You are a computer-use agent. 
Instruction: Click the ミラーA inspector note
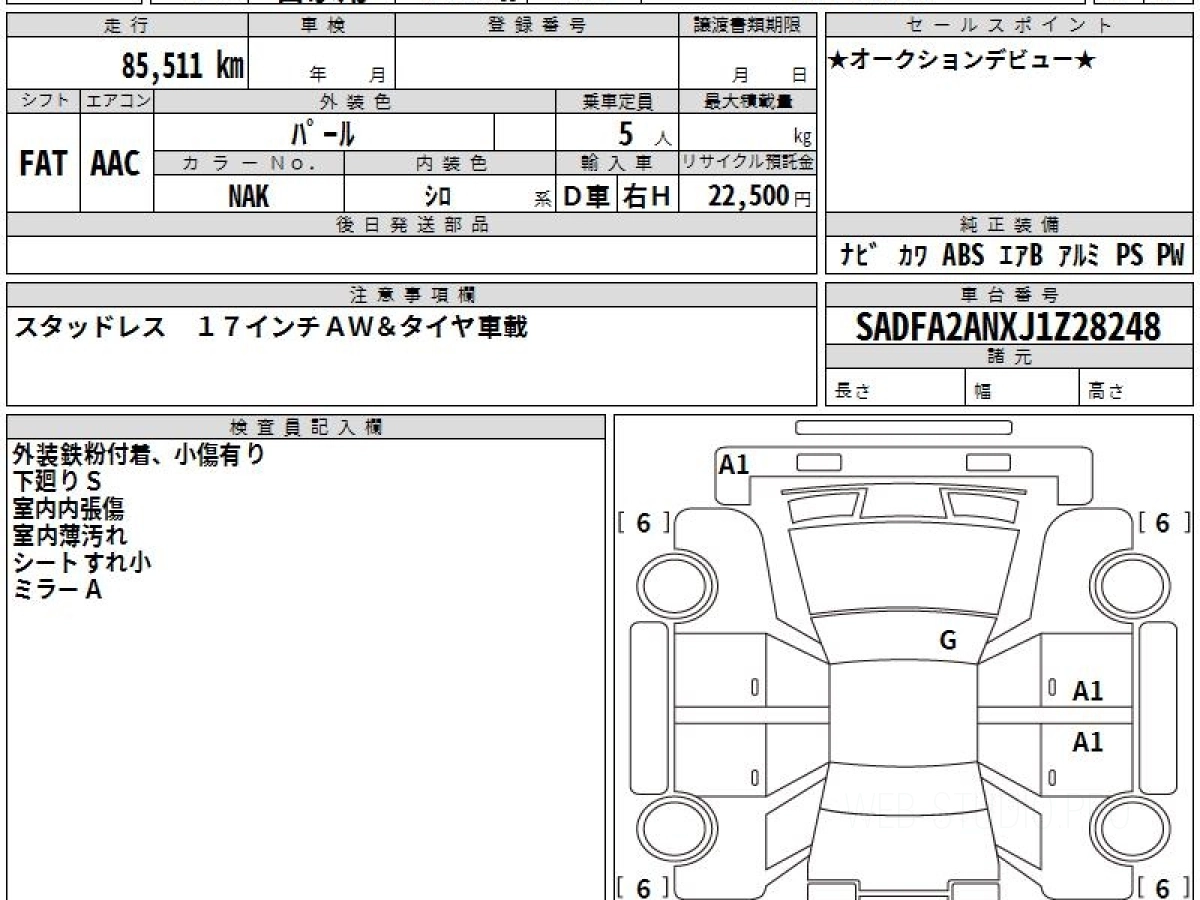tap(58, 590)
